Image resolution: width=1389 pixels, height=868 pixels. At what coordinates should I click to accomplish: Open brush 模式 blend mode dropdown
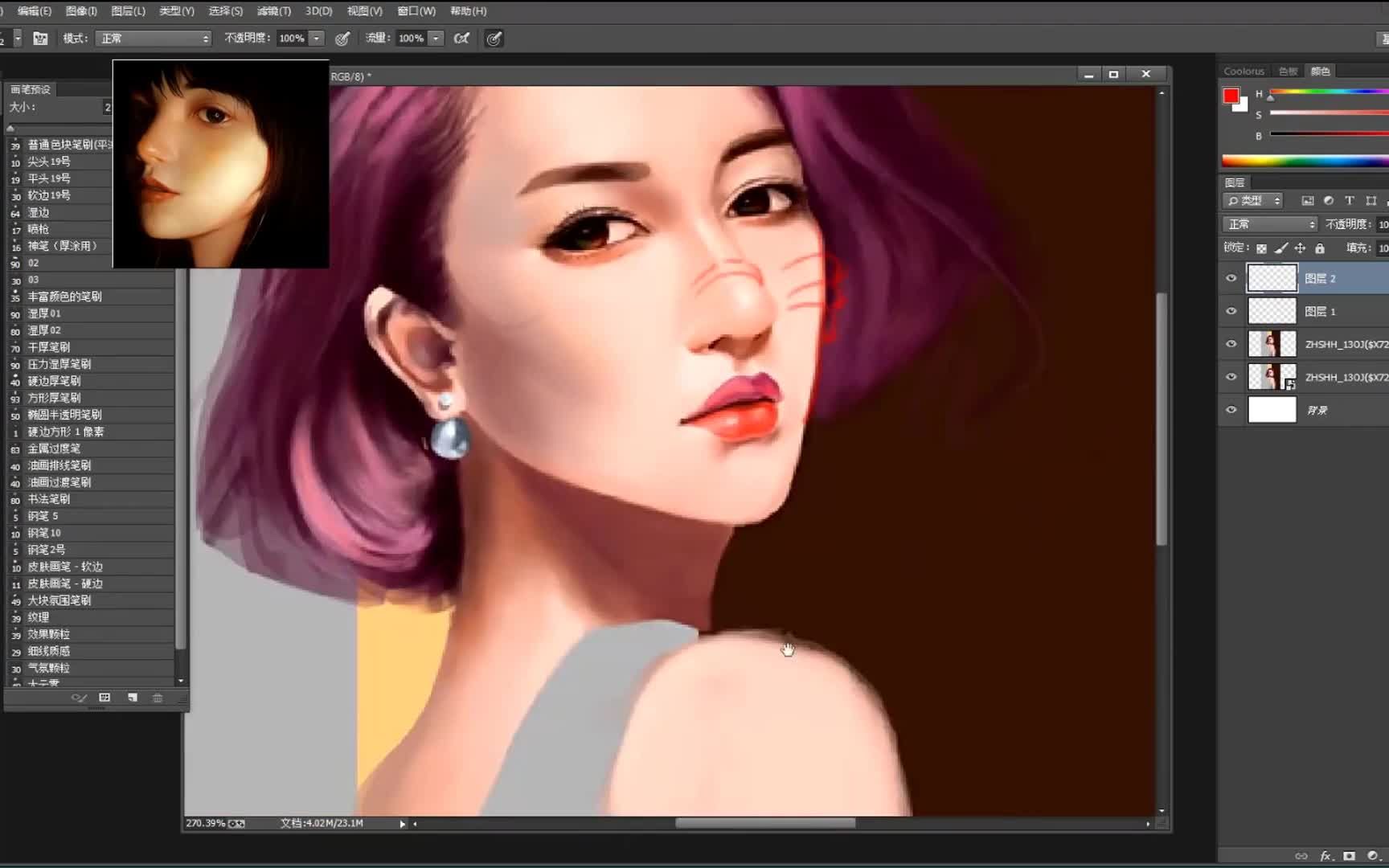click(153, 38)
